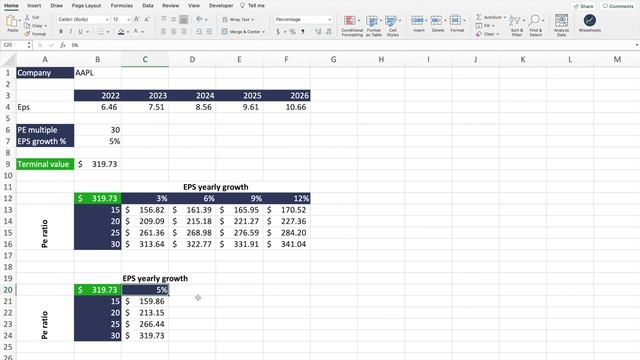640x360 pixels.
Task: Click the Wrap Text button
Action: pos(238,19)
